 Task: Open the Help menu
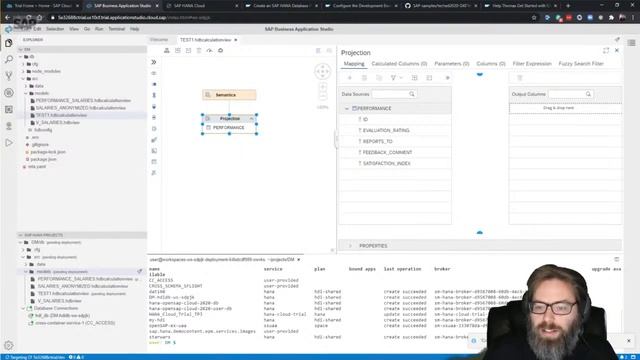[134, 29]
